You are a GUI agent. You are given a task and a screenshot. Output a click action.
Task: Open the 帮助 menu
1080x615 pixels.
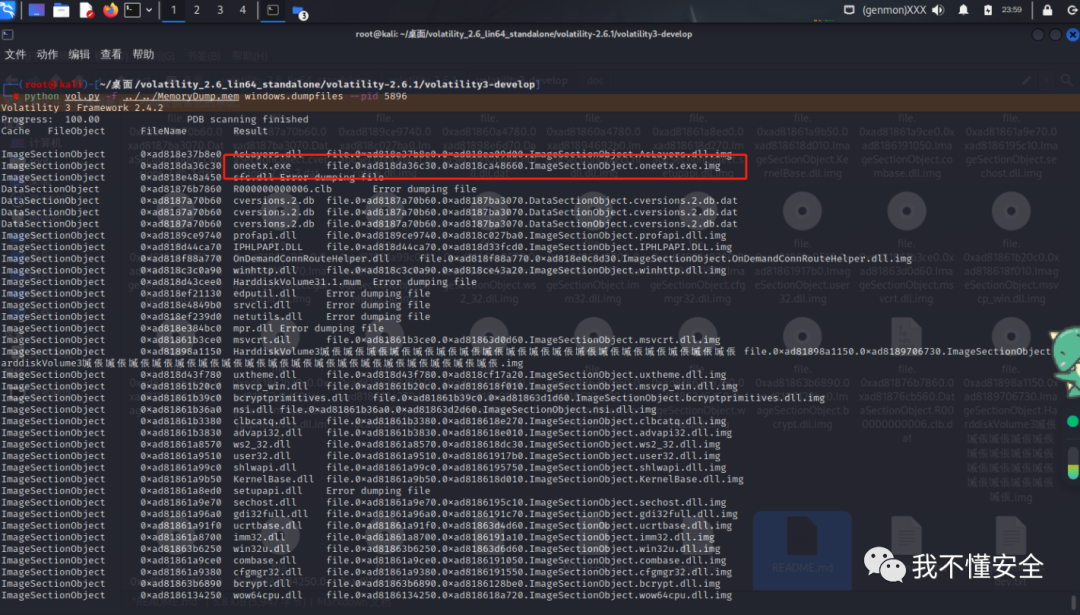tap(143, 54)
